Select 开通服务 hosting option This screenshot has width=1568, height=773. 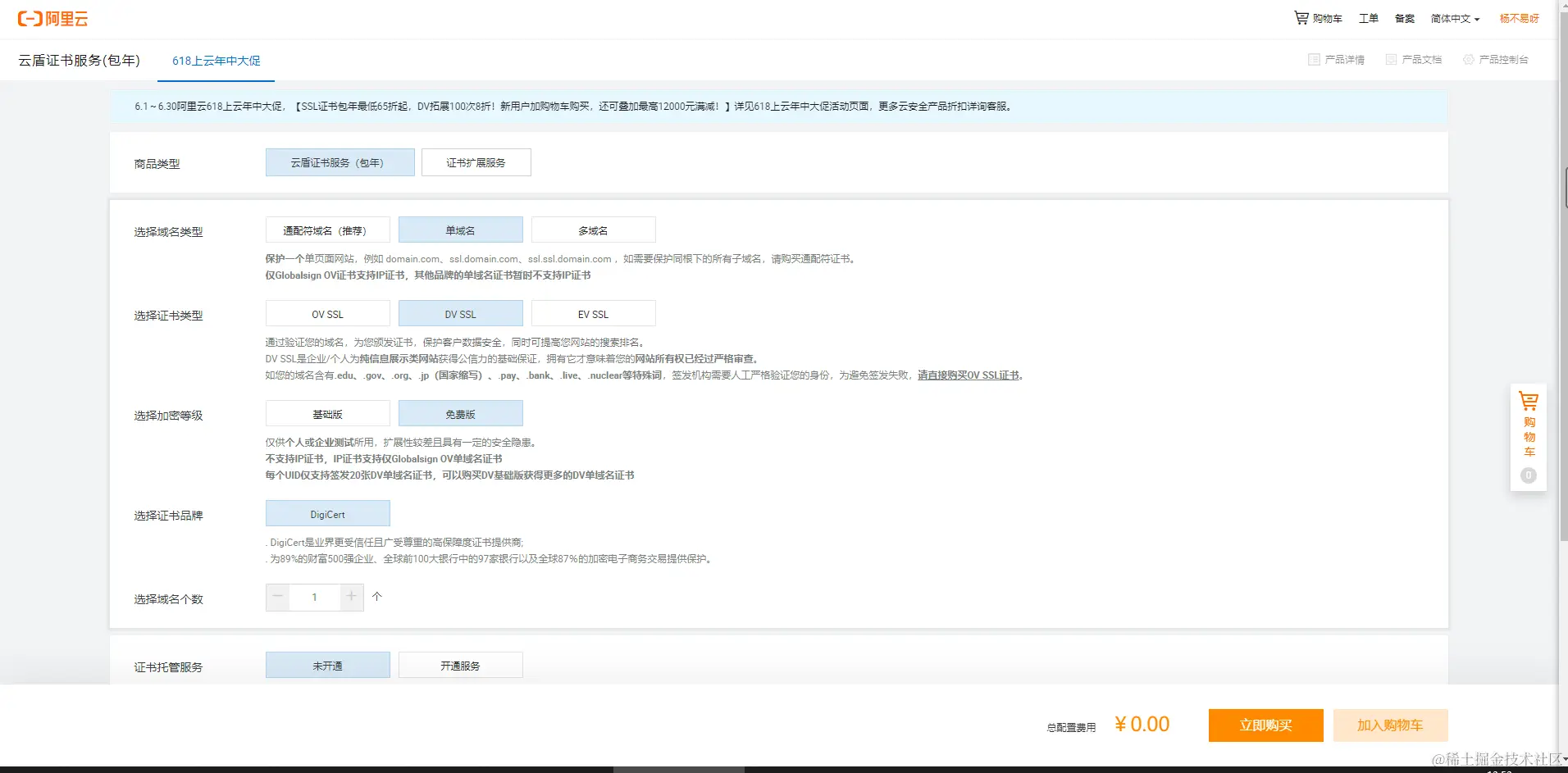tap(460, 666)
